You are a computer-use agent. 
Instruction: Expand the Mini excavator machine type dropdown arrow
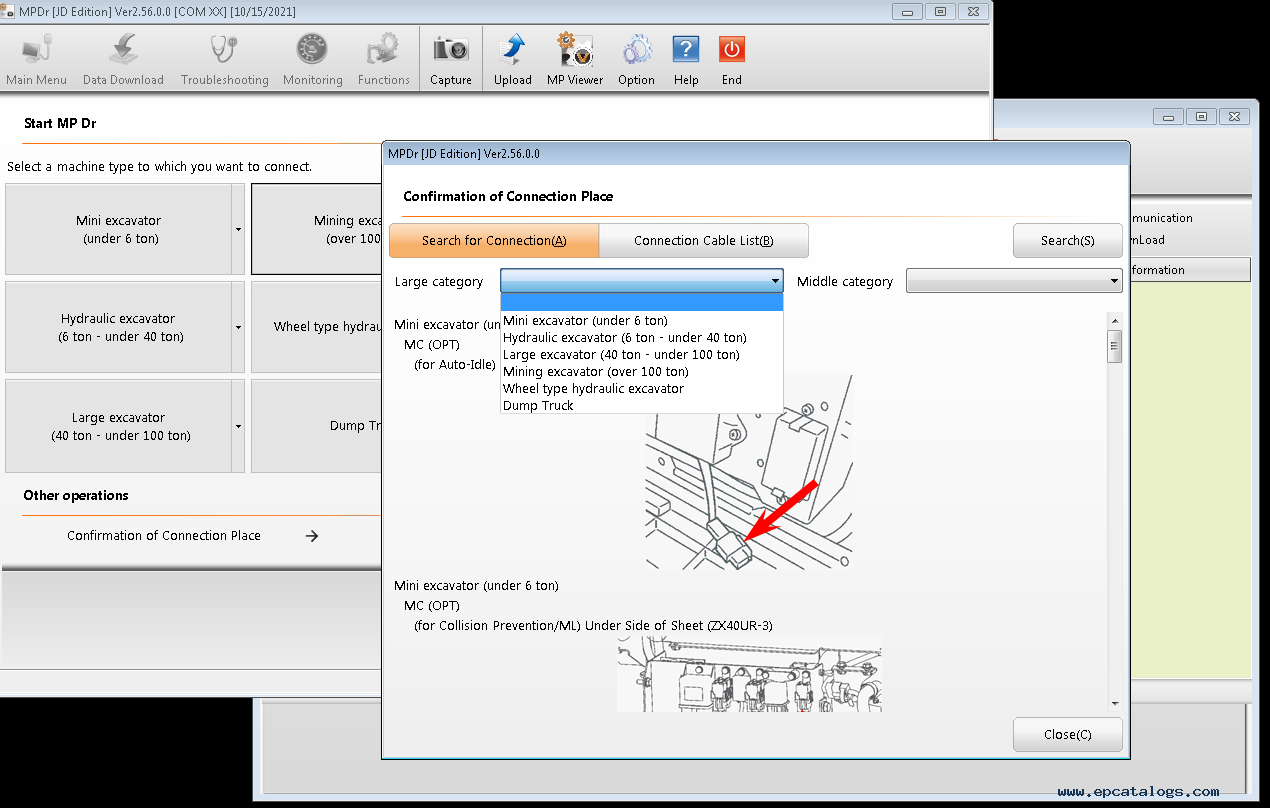pos(238,228)
